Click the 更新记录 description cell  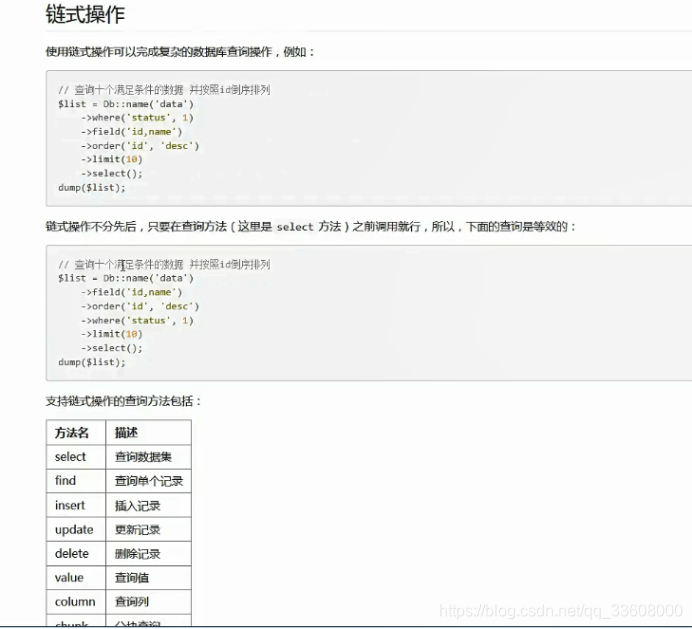coord(148,529)
